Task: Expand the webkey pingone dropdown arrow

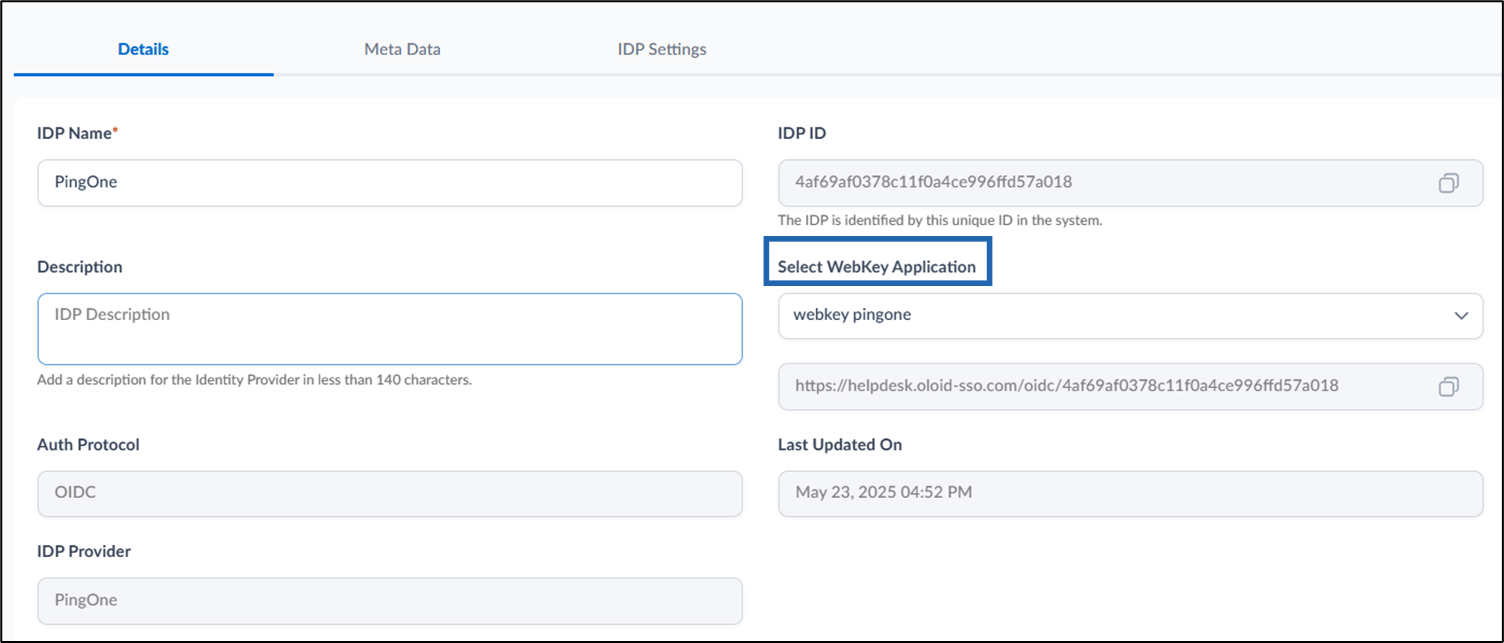Action: [1461, 316]
